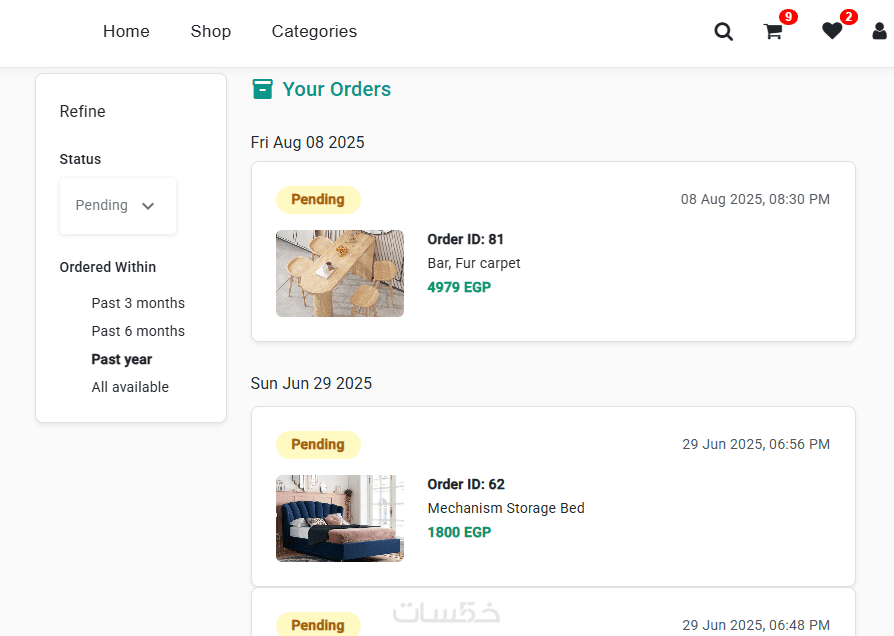Viewport: 894px width, 636px height.
Task: Open the wishlist heart icon
Action: [x=832, y=32]
